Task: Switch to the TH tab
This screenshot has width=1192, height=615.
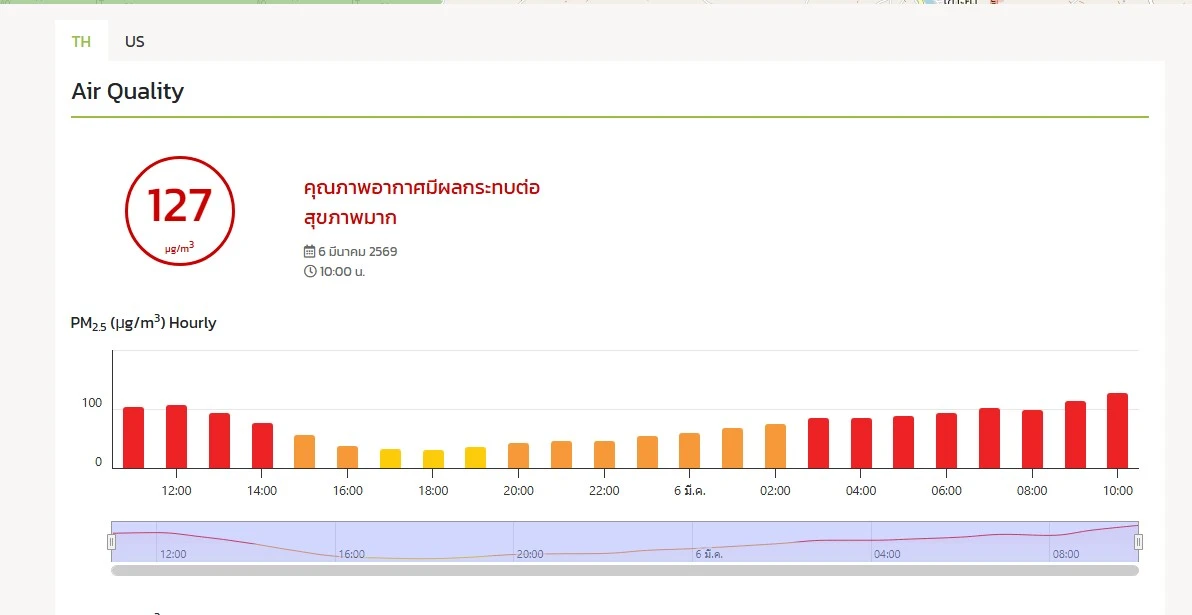Action: click(81, 41)
